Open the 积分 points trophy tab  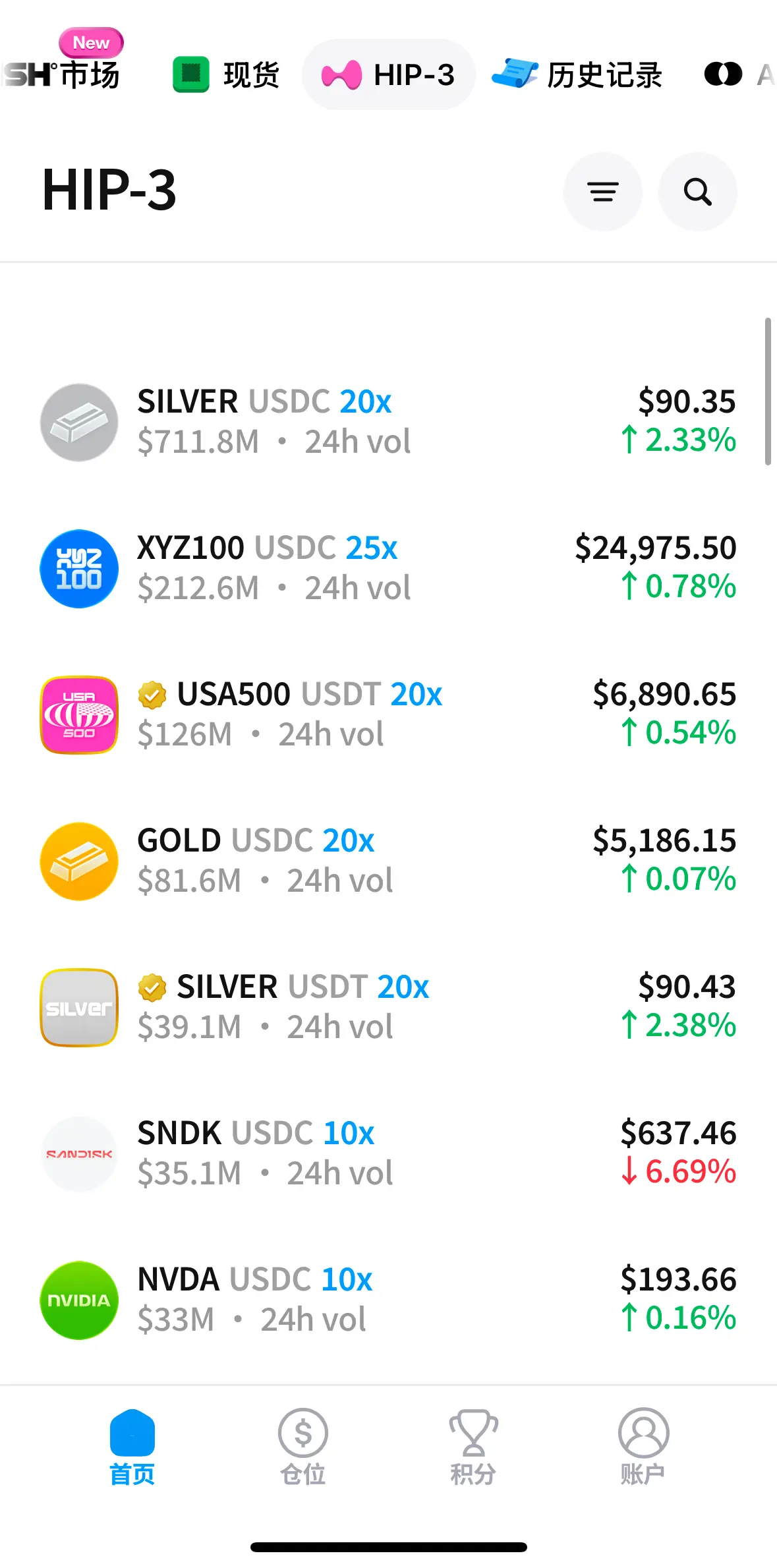point(473,1446)
